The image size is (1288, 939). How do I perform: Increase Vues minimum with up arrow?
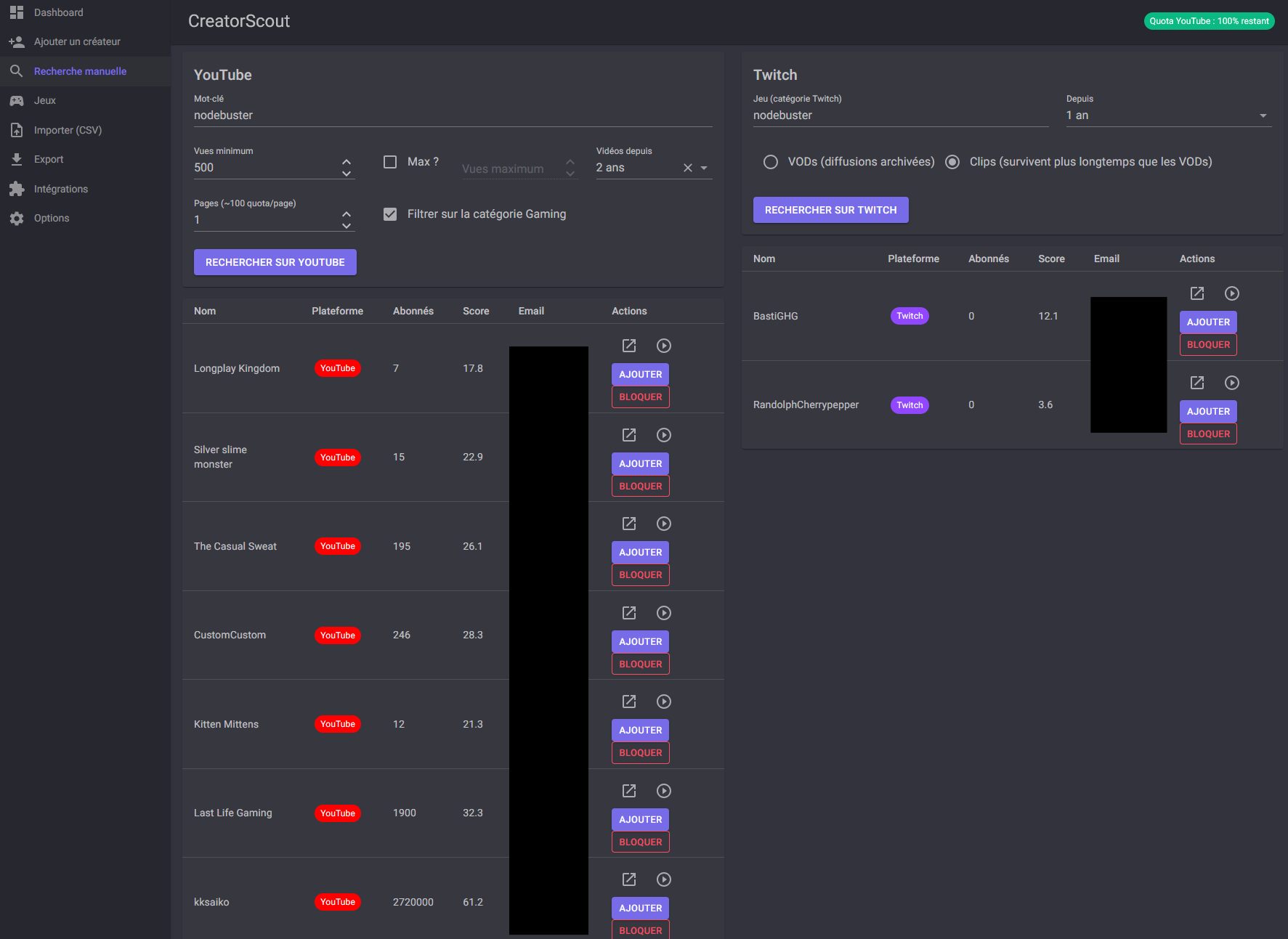pos(347,162)
